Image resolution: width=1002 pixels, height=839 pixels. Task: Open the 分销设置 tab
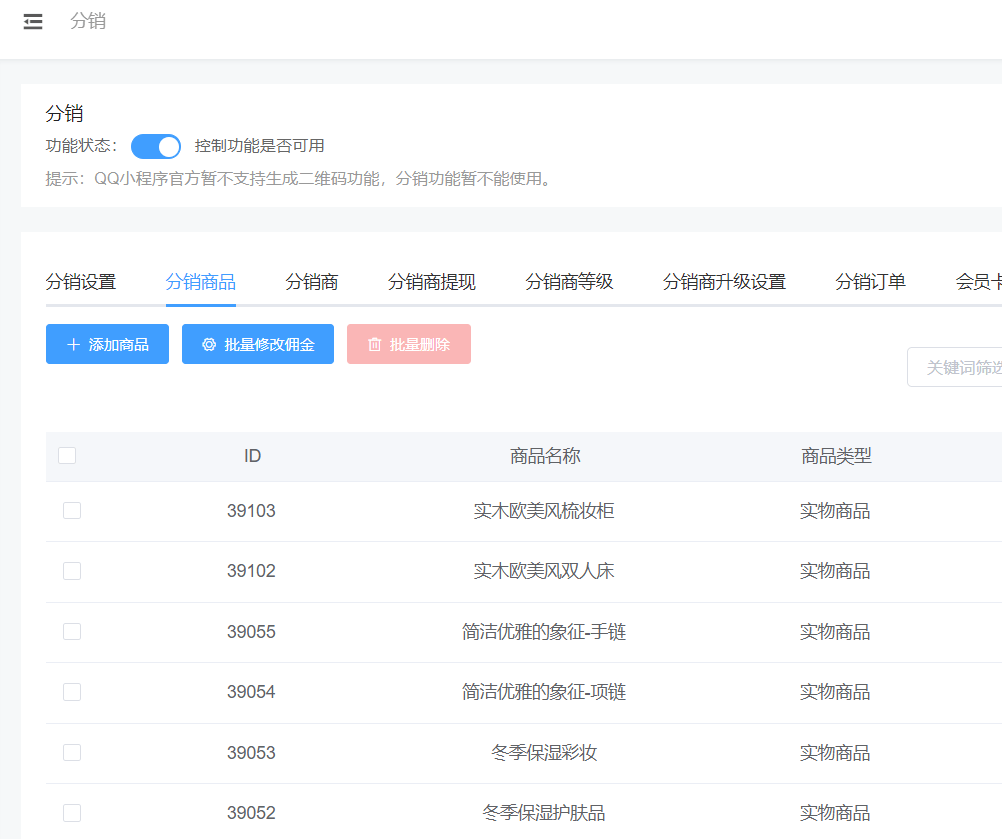coord(81,282)
